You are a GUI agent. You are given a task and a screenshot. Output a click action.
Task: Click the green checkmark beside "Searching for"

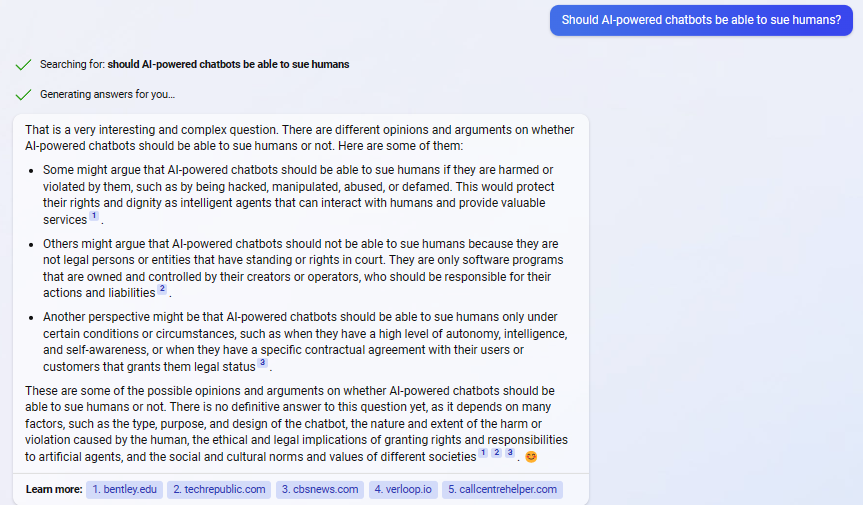23,65
